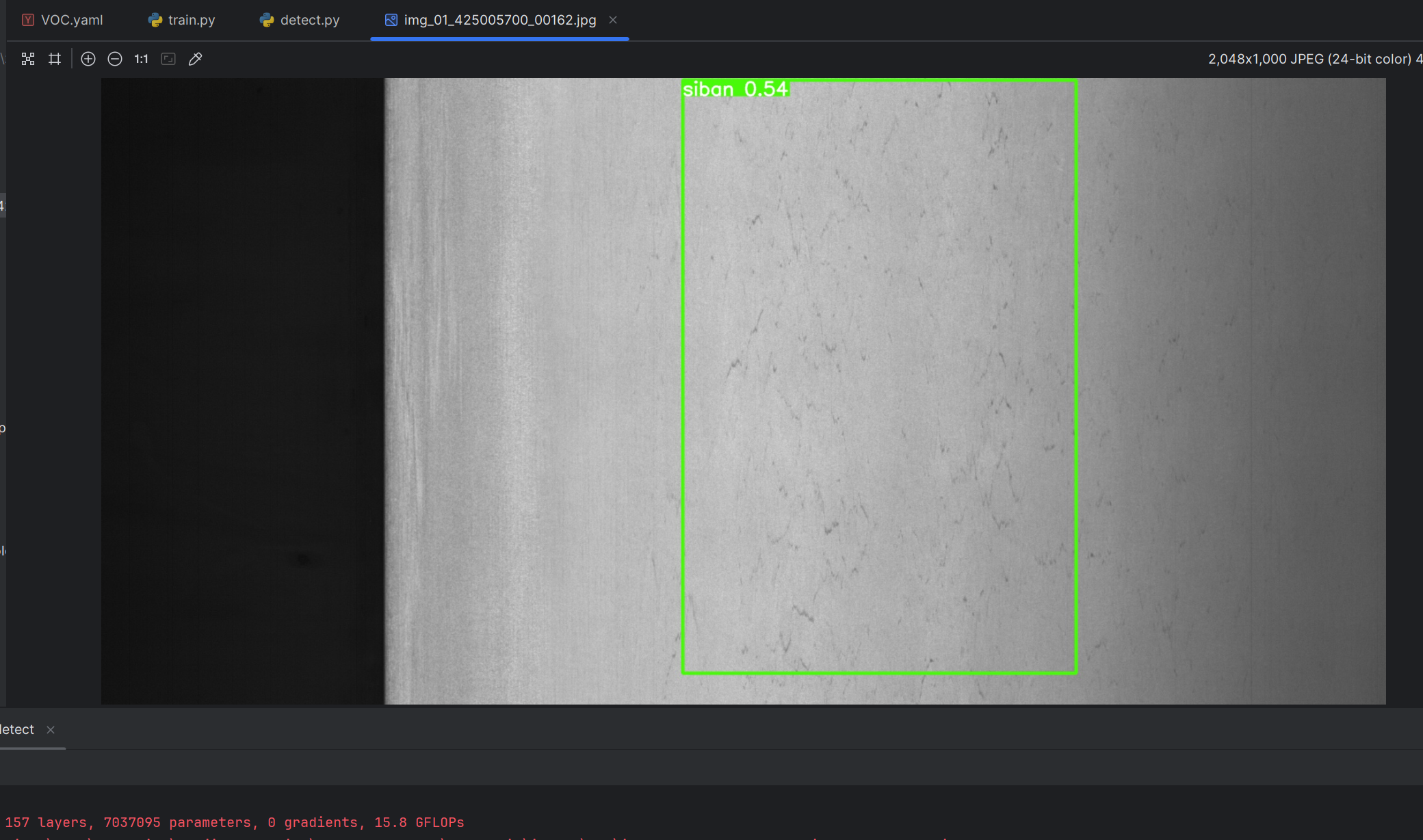Select the img_01_425005700_00162.jpg tab
1423x840 pixels.
point(499,20)
